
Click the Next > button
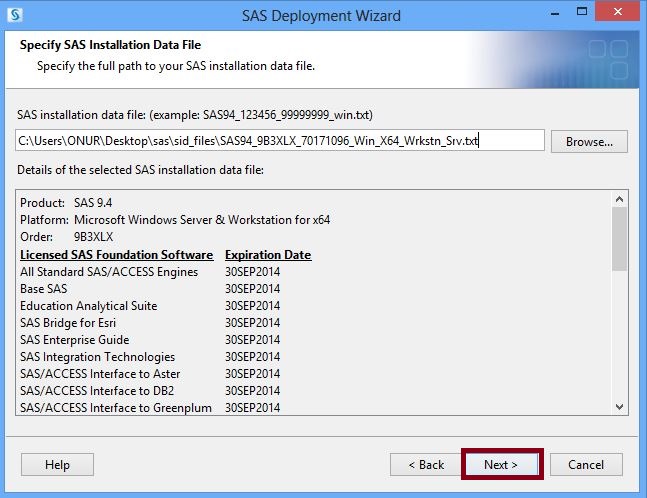(501, 465)
